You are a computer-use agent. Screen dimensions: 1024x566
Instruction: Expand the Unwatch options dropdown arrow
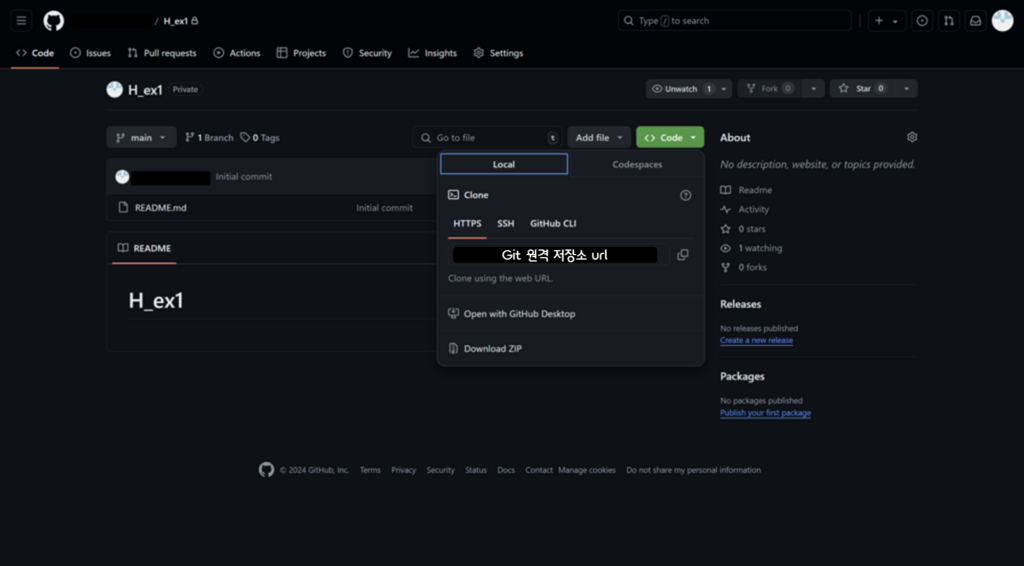724,89
